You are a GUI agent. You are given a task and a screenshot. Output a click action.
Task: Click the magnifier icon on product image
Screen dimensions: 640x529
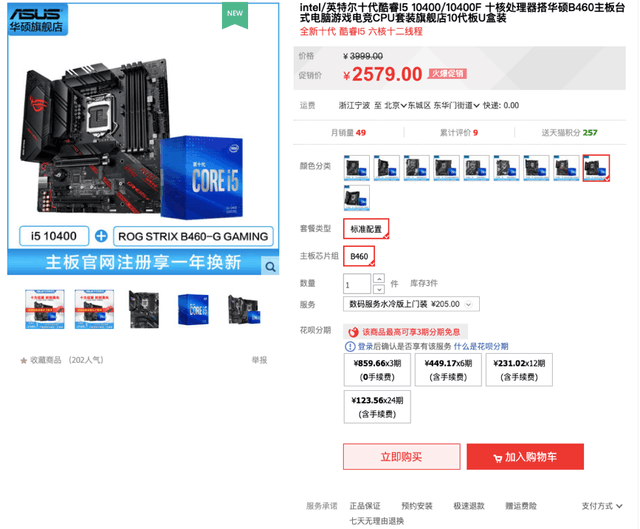click(x=270, y=267)
